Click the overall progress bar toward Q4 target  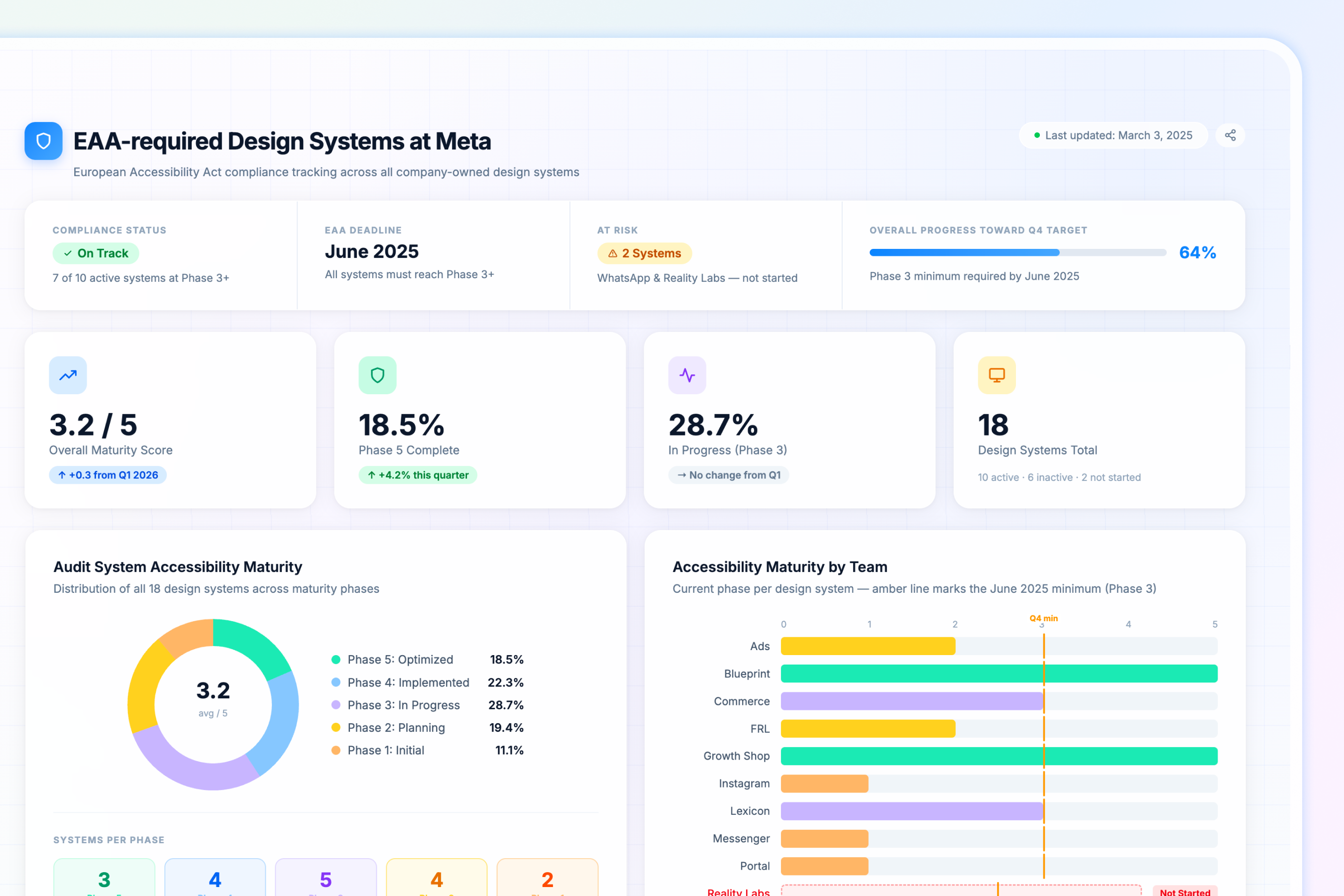(x=1018, y=252)
